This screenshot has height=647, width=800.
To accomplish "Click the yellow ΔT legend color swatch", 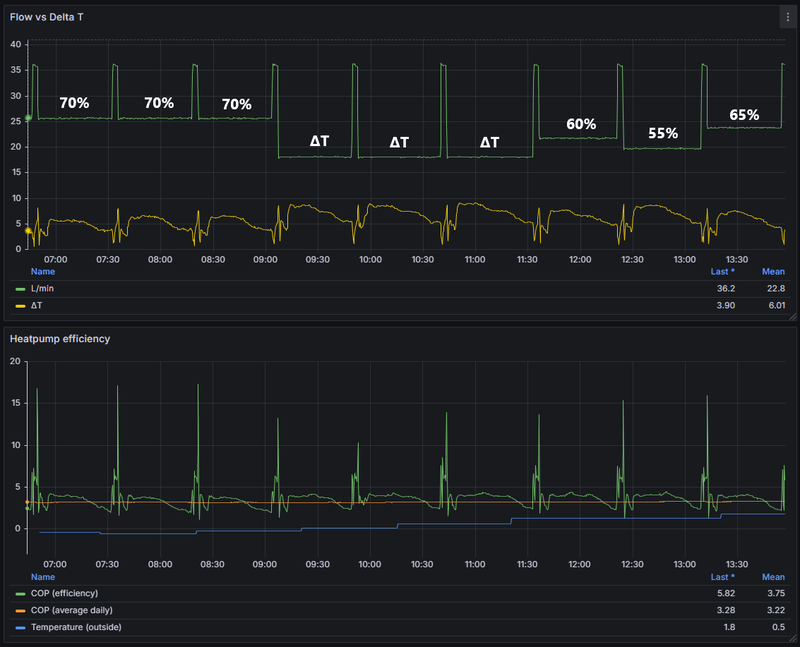I will 21,305.
